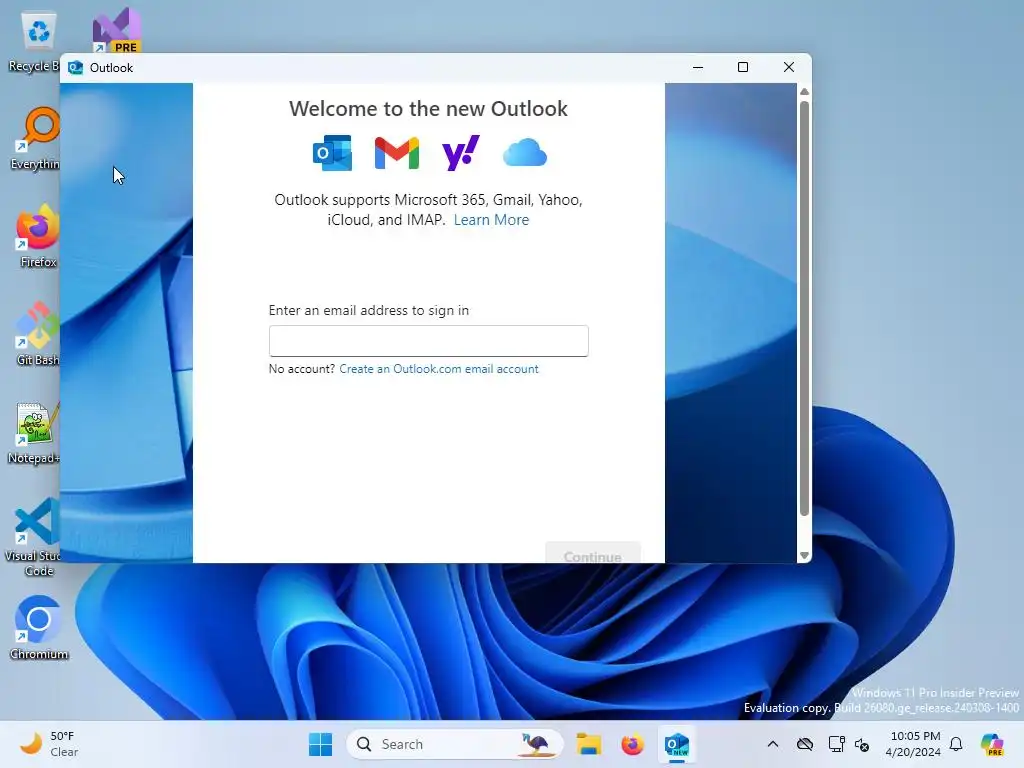Show hidden system tray icons chevron
The image size is (1024, 768).
pos(773,744)
